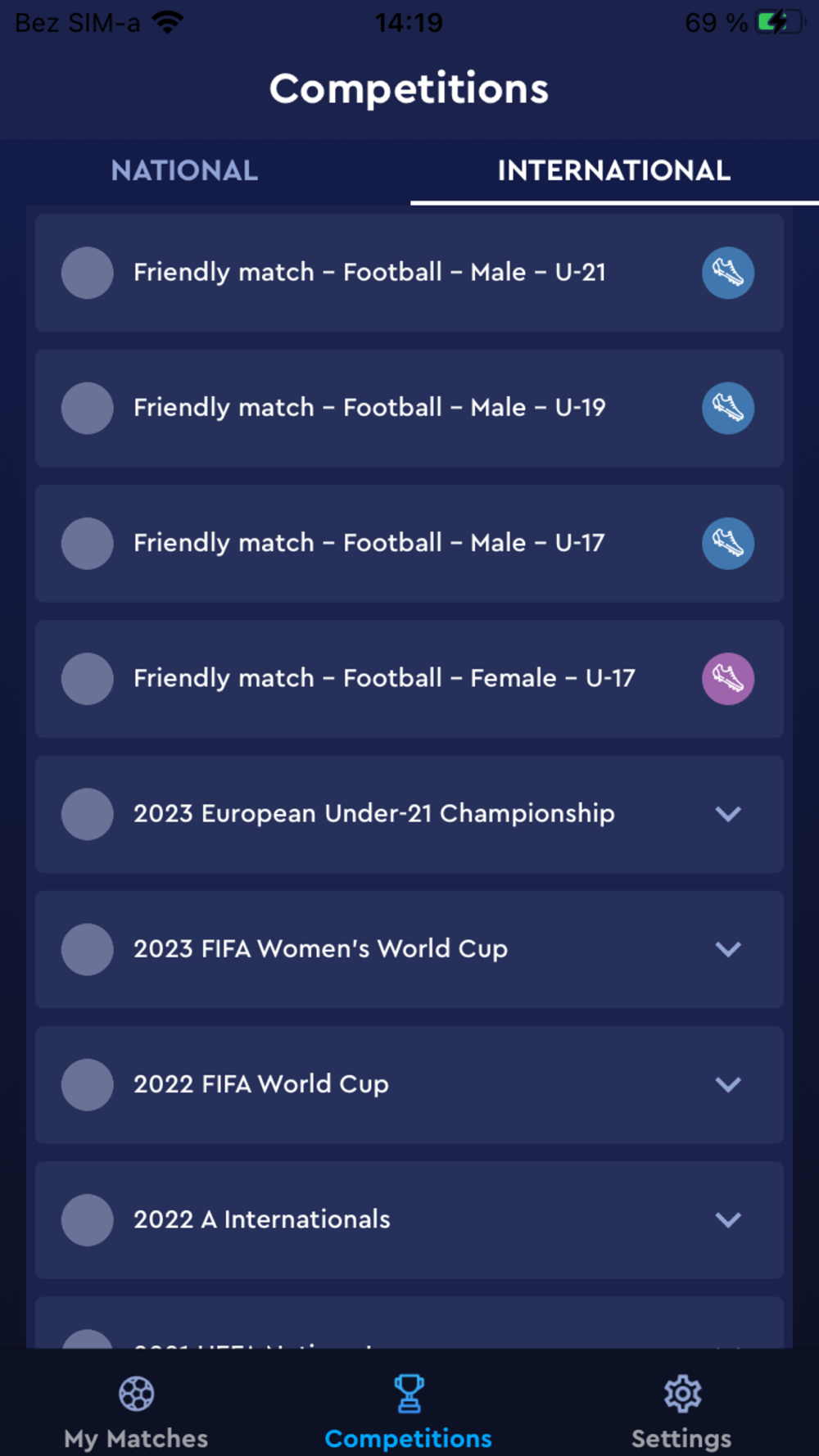This screenshot has height=1456, width=819.
Task: Select circle next to Friendly match Male U-21
Action: pyautogui.click(x=87, y=273)
